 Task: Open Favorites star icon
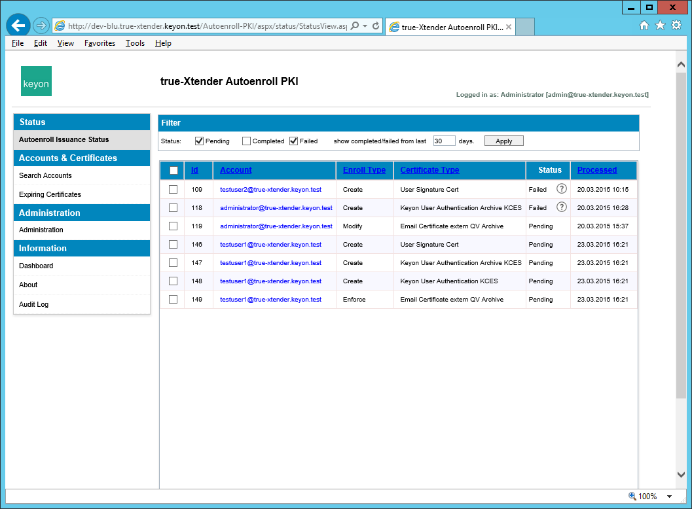(660, 25)
